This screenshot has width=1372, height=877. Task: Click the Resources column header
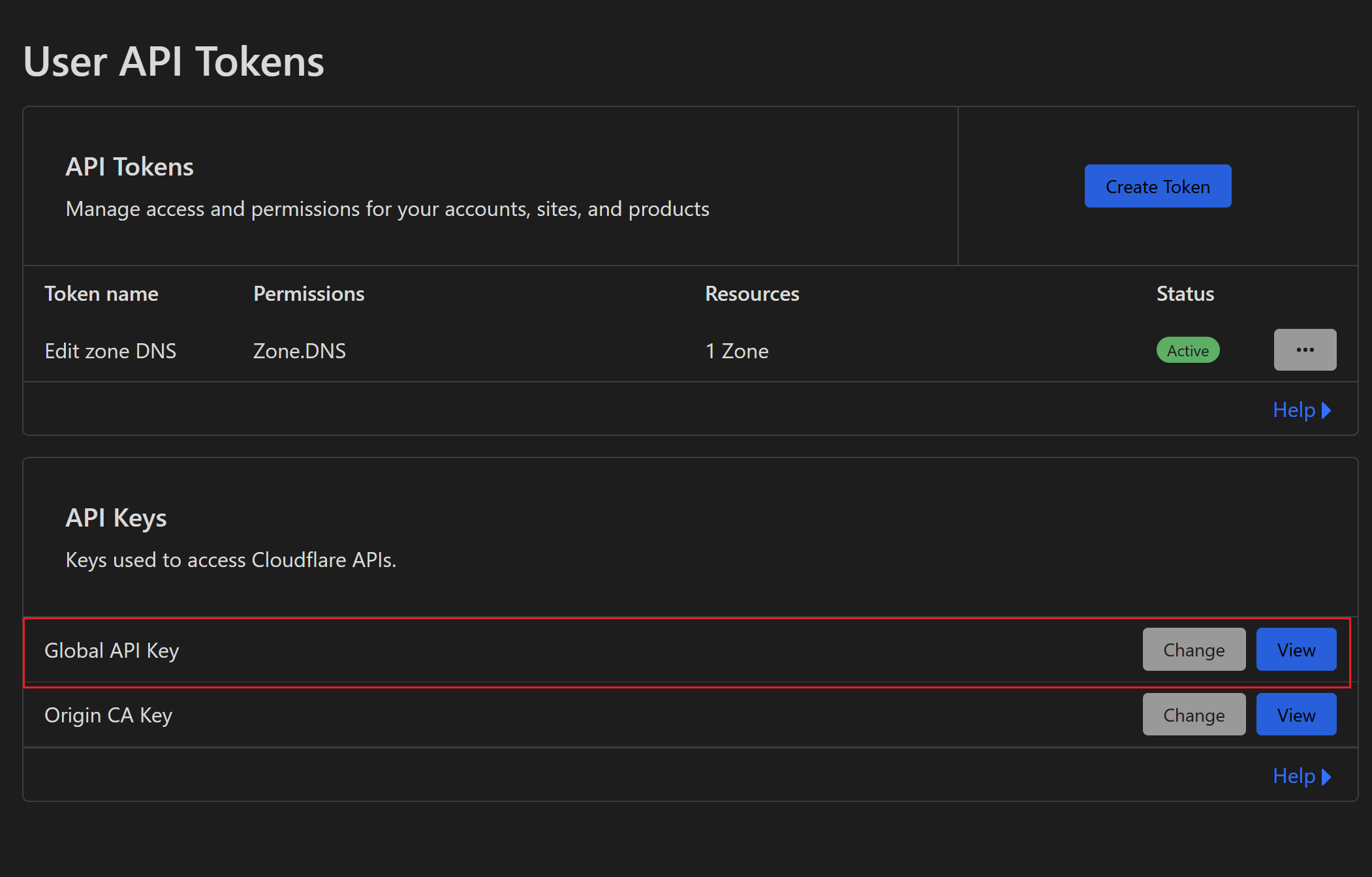click(x=751, y=294)
